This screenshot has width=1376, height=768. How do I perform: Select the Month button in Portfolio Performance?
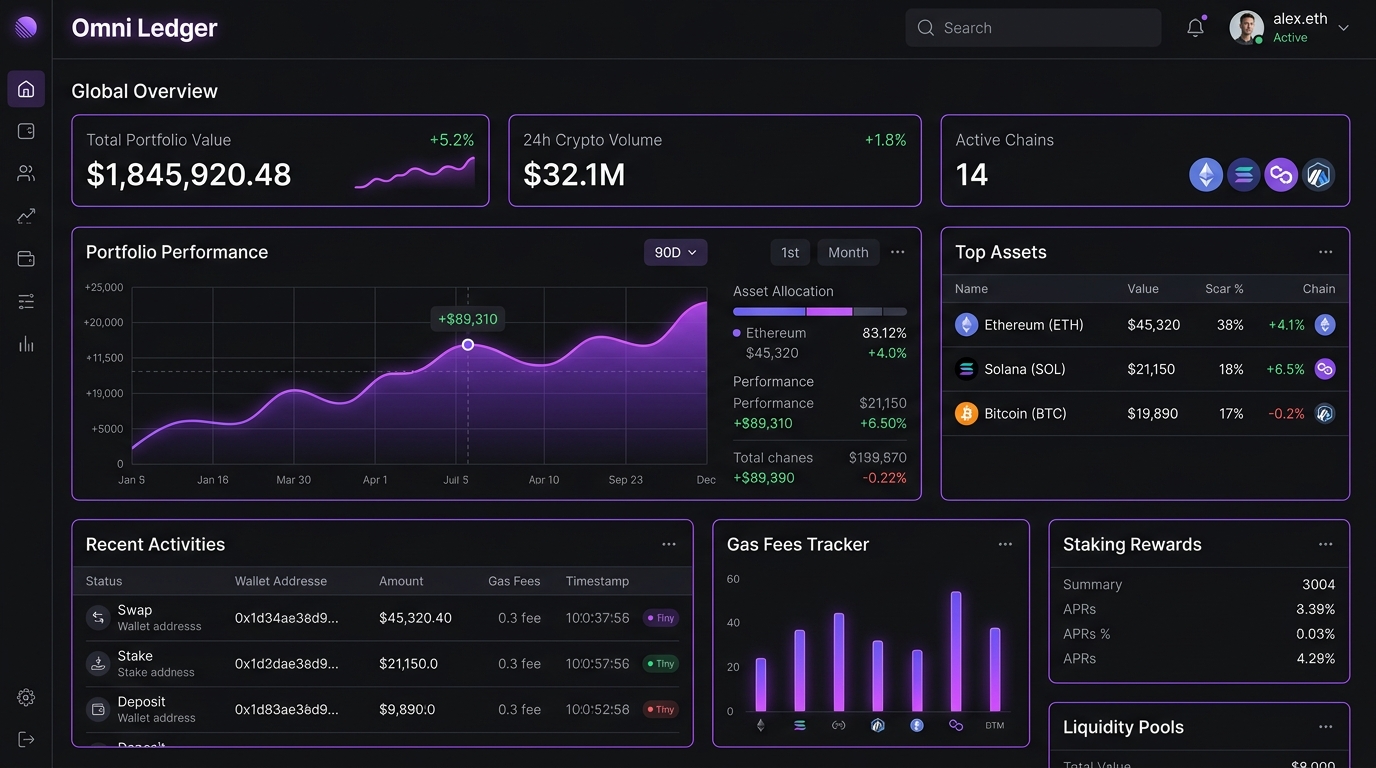(848, 252)
